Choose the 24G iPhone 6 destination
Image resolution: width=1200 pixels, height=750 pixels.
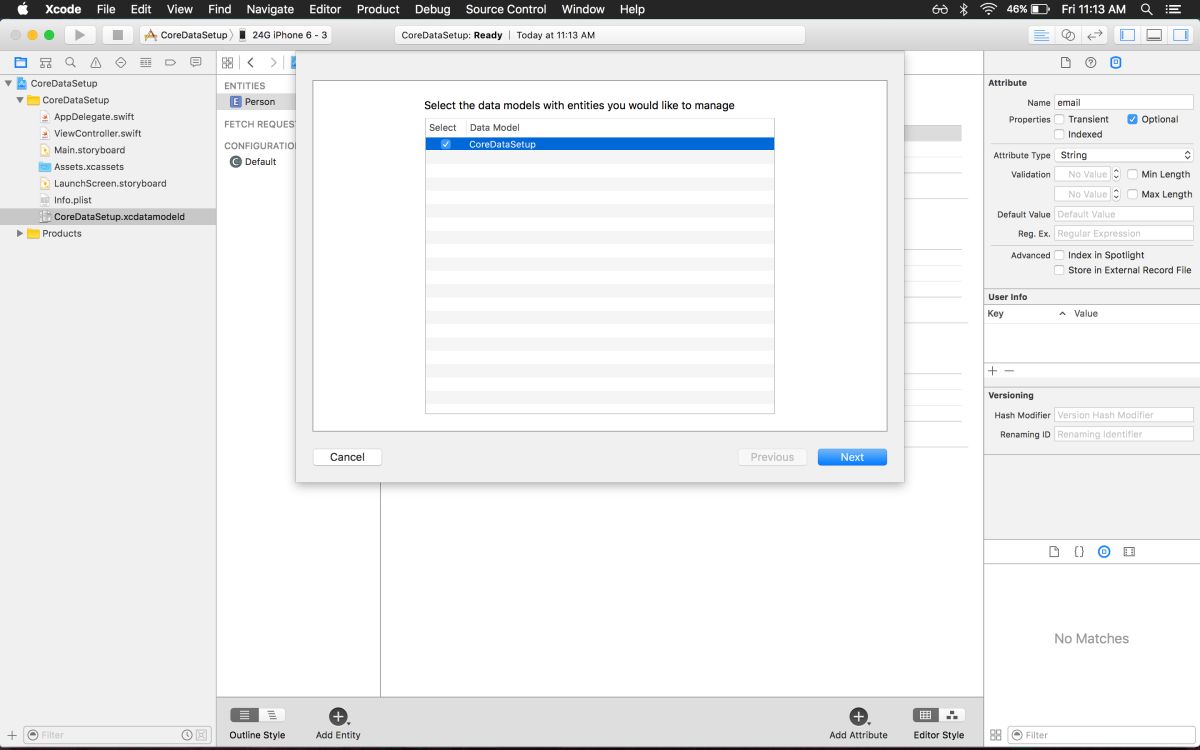click(x=283, y=35)
